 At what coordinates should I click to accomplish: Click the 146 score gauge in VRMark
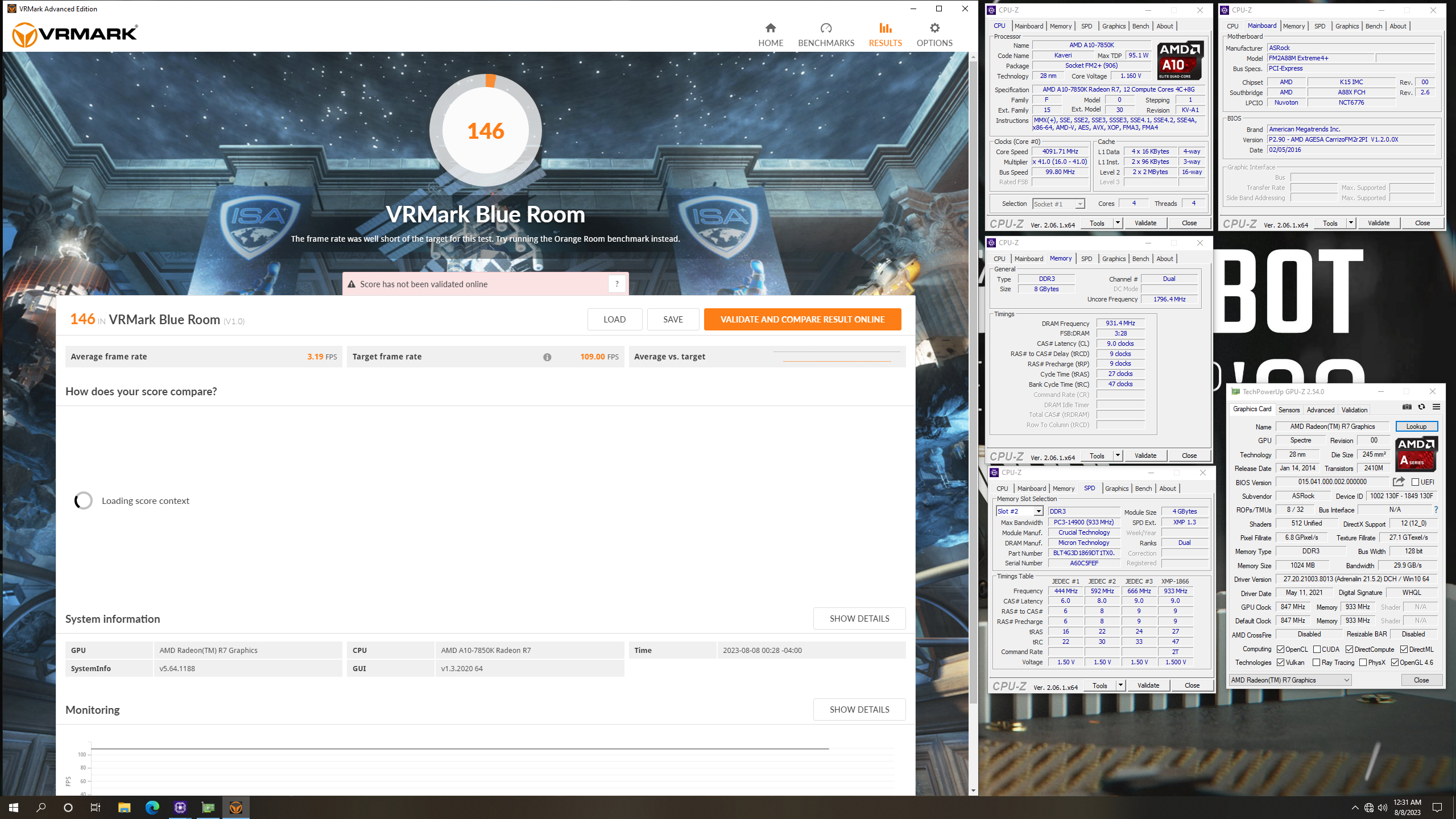tap(486, 131)
